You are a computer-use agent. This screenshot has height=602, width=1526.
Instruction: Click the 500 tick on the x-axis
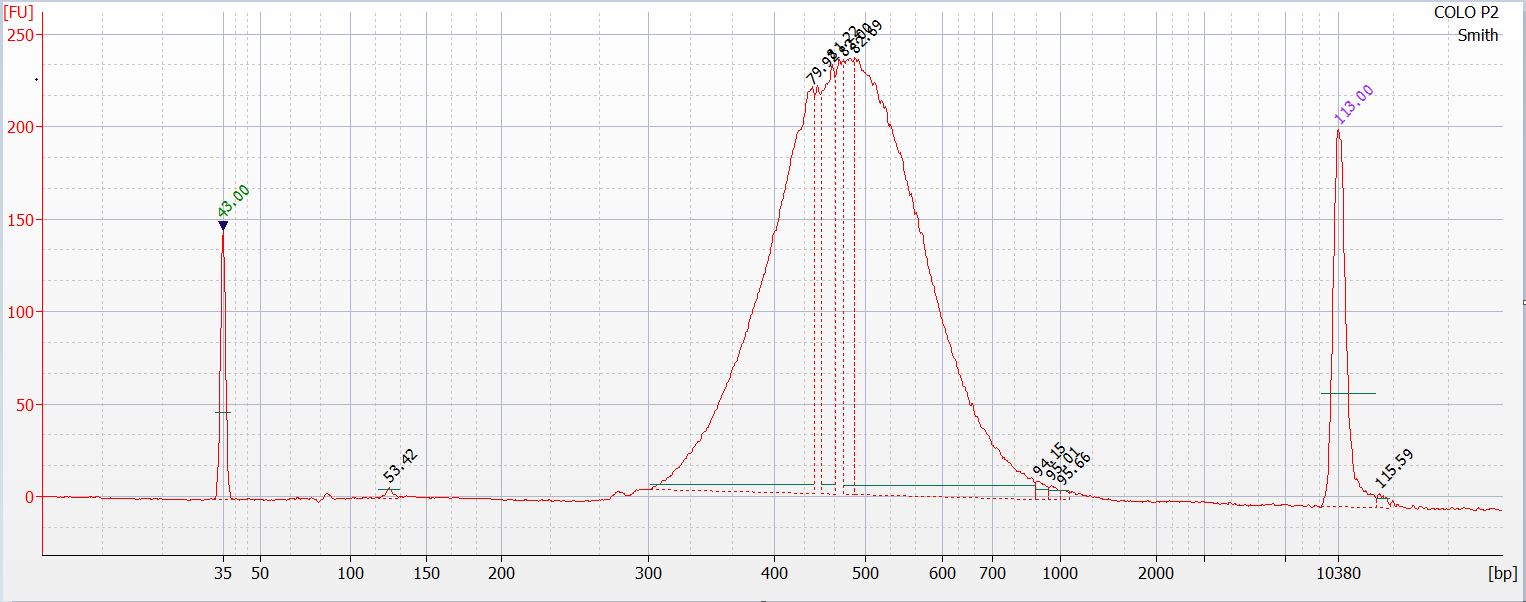[x=865, y=574]
